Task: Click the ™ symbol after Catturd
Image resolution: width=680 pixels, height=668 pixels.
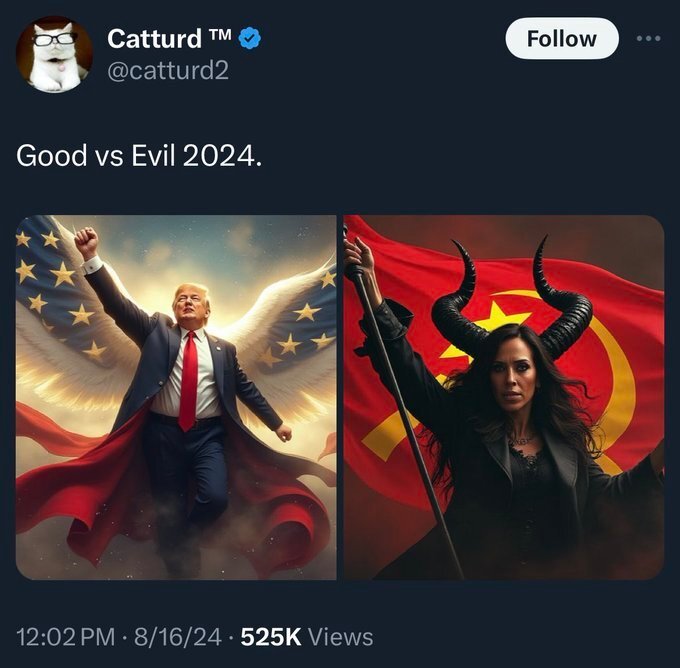Action: pyautogui.click(x=221, y=37)
